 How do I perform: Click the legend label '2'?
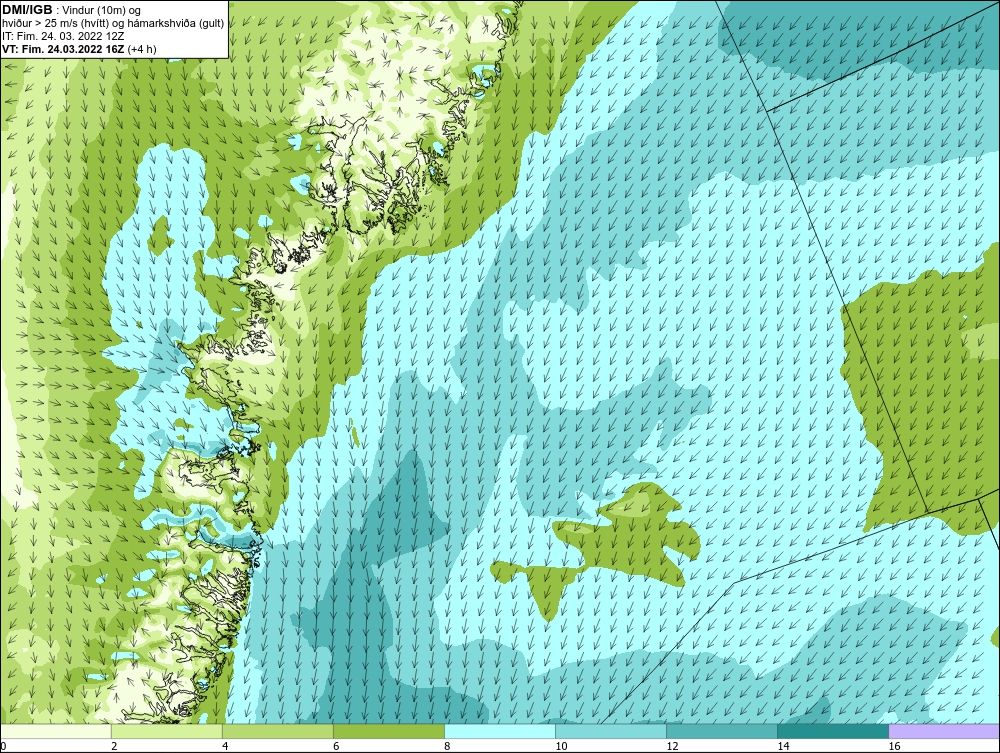click(x=114, y=746)
